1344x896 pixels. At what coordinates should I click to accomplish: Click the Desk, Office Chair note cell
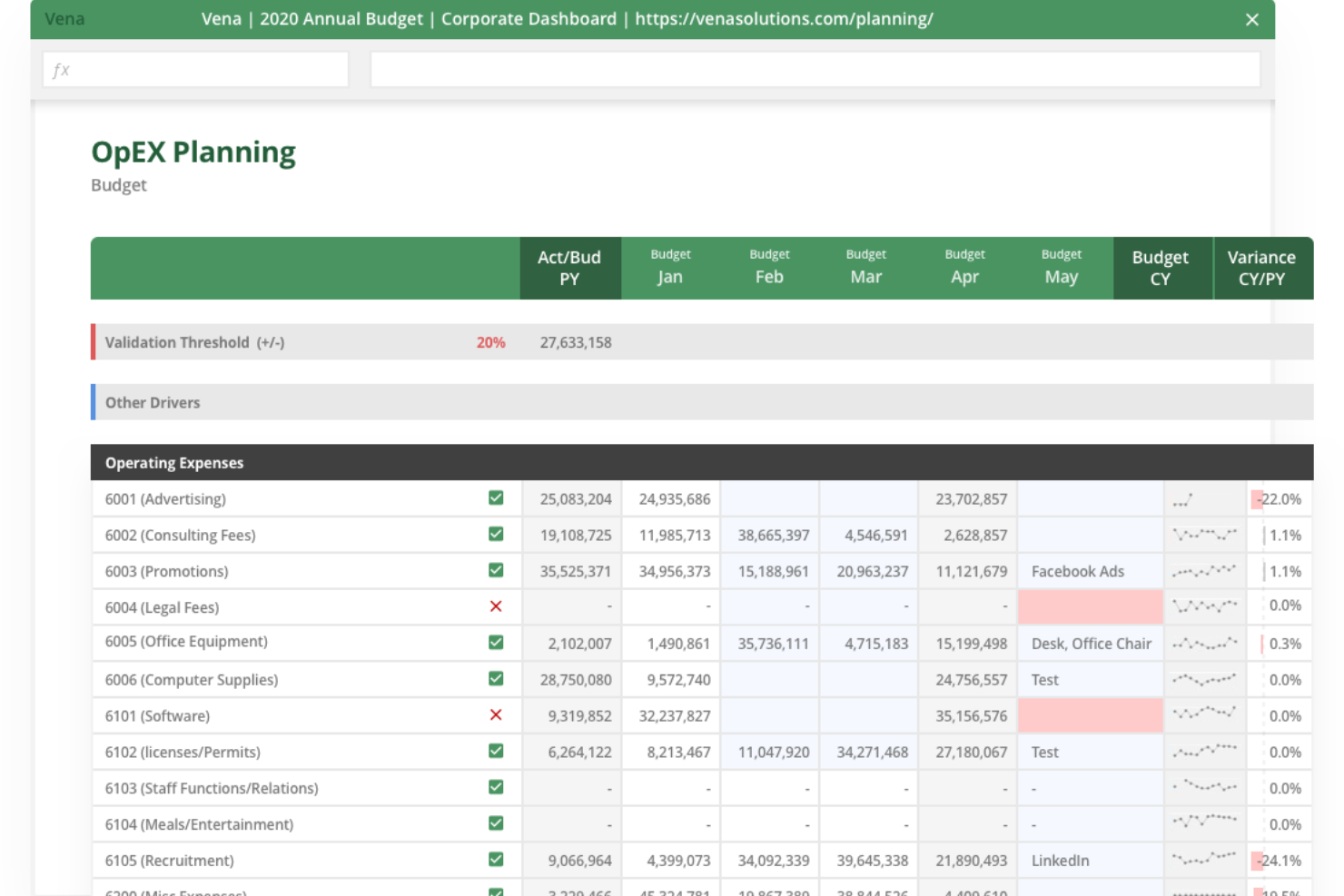[1090, 644]
